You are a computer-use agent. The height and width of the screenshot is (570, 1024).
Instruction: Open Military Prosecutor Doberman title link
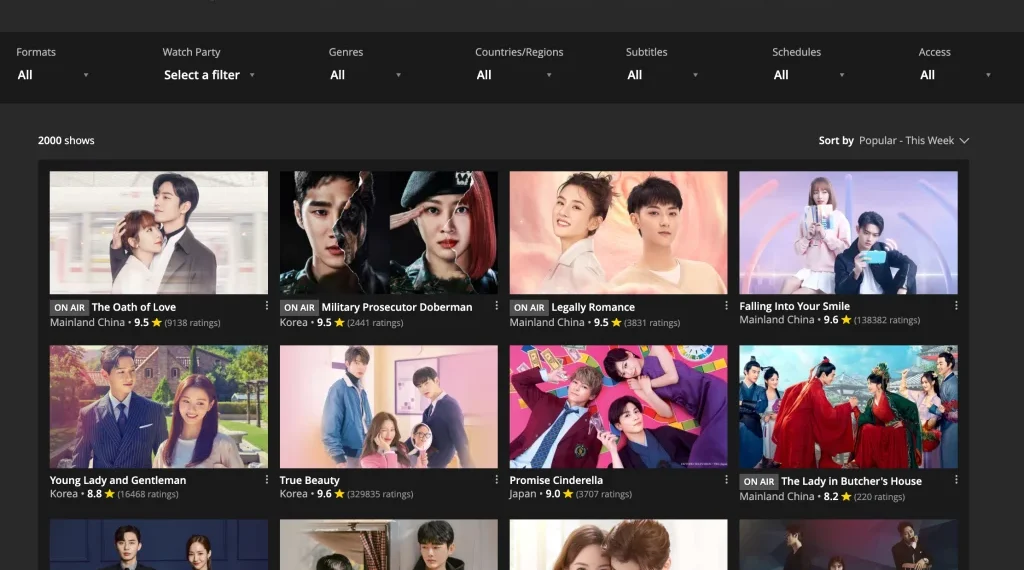click(396, 307)
